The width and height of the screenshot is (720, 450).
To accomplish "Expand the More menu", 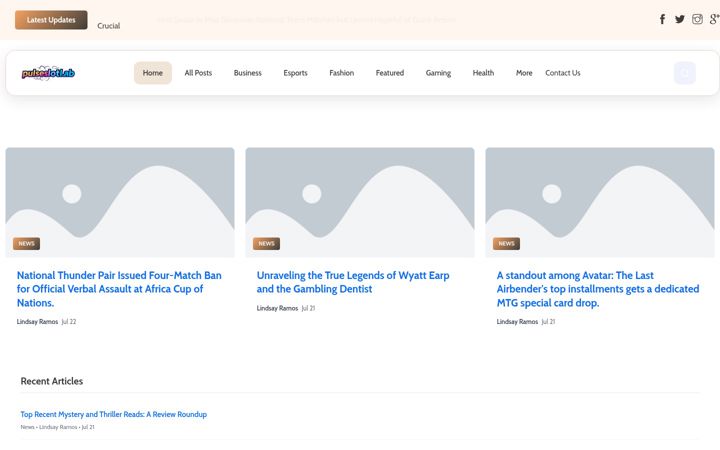I will (524, 73).
